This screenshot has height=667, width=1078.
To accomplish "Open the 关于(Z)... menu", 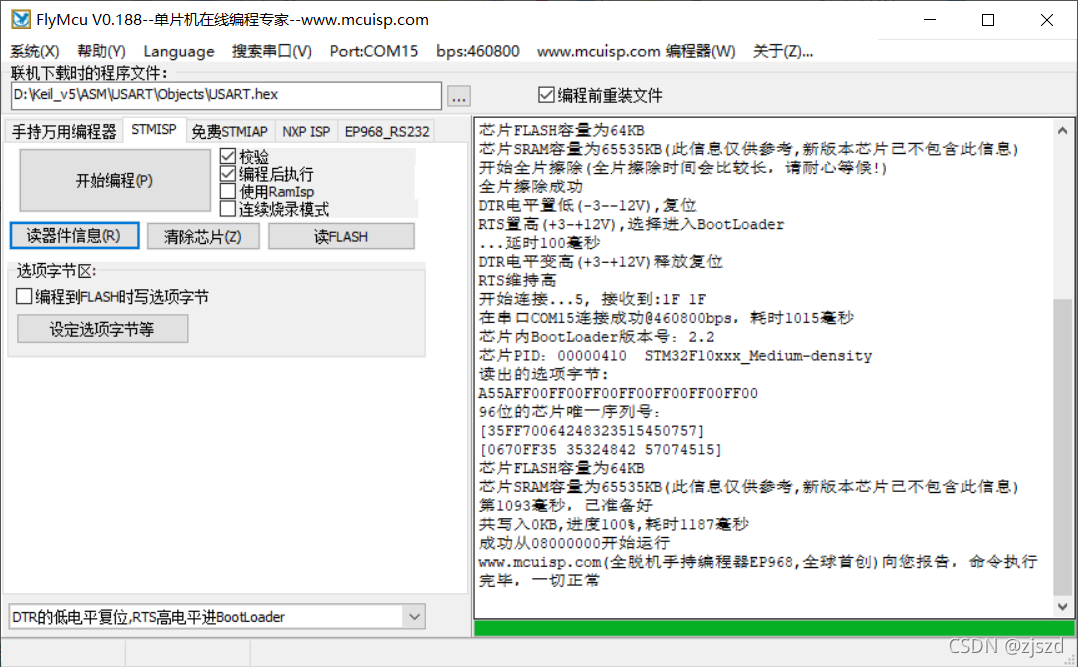I will coord(782,51).
